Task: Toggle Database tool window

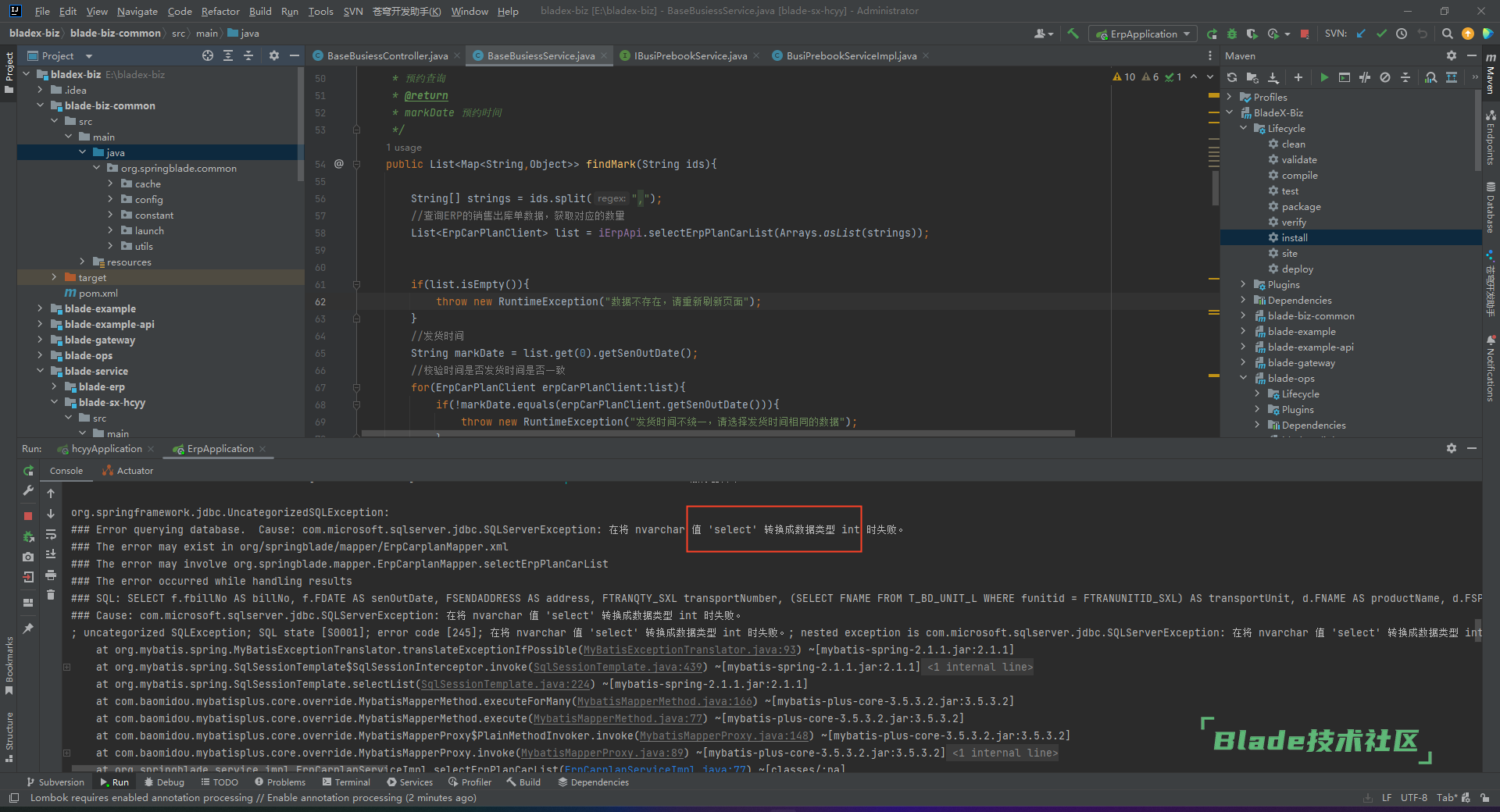Action: pos(1491,208)
